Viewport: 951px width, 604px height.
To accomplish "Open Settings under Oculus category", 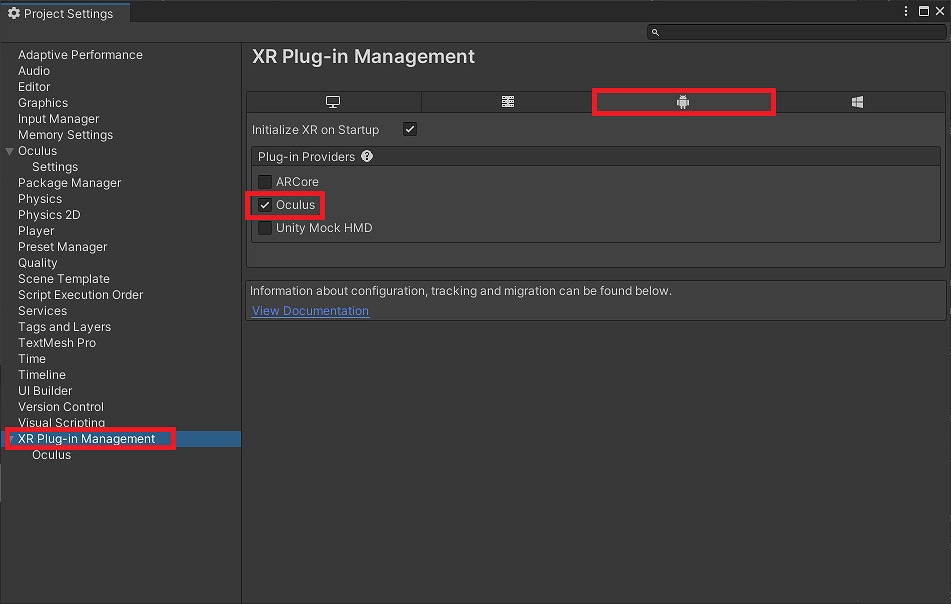I will [55, 167].
